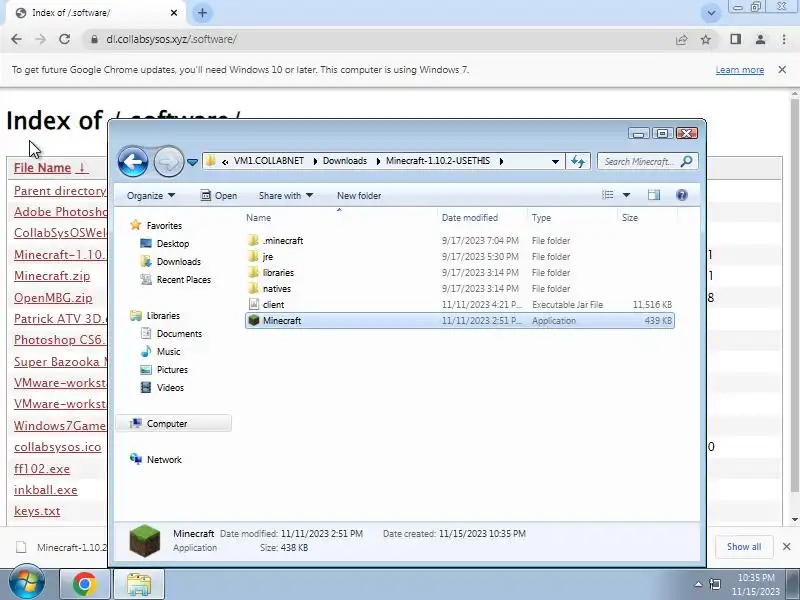
Task: Select the client jar file
Action: [460, 305]
